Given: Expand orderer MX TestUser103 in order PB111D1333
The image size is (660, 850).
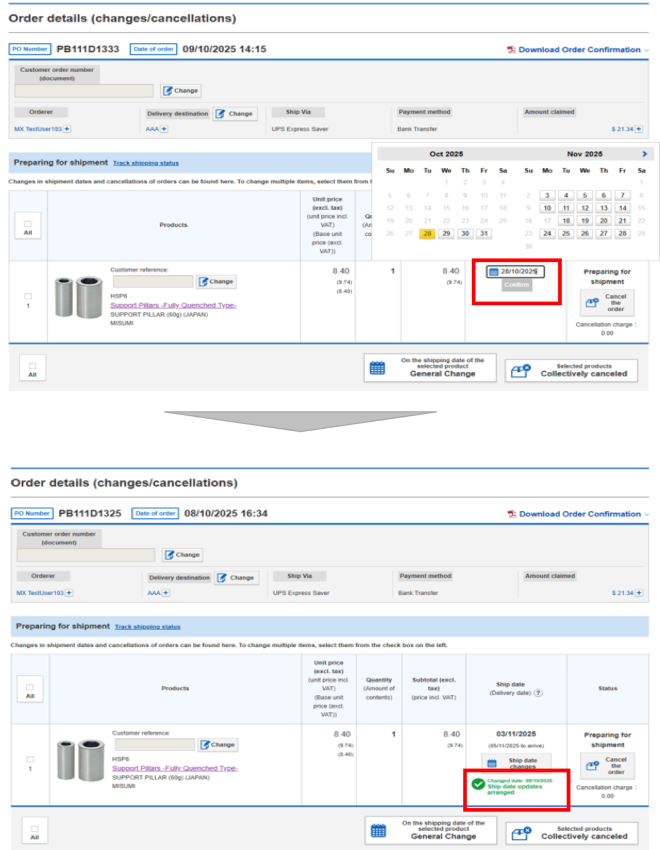Looking at the screenshot, I should click(67, 129).
